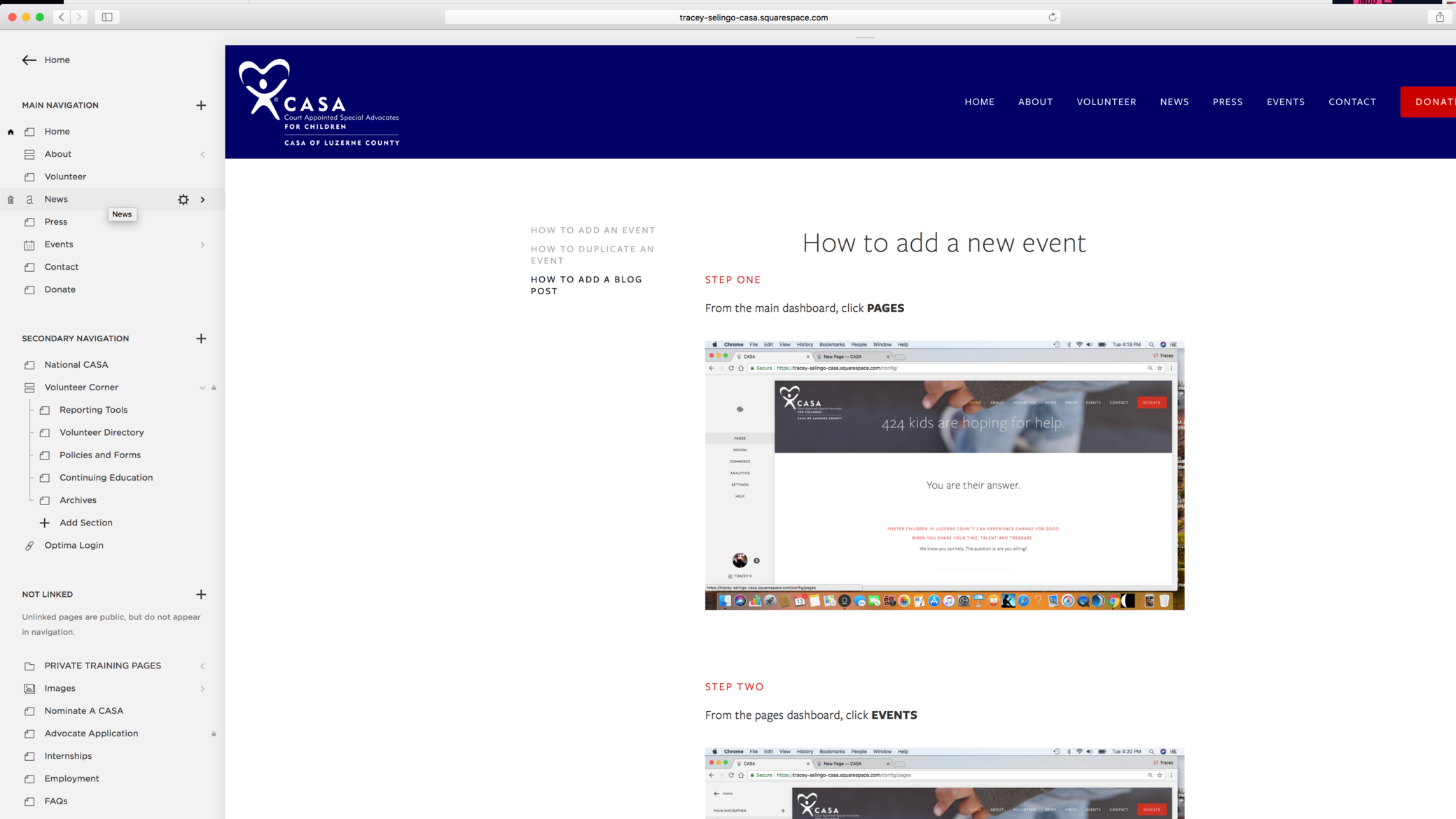
Task: Open PRESS in site navigation
Action: 1227,102
